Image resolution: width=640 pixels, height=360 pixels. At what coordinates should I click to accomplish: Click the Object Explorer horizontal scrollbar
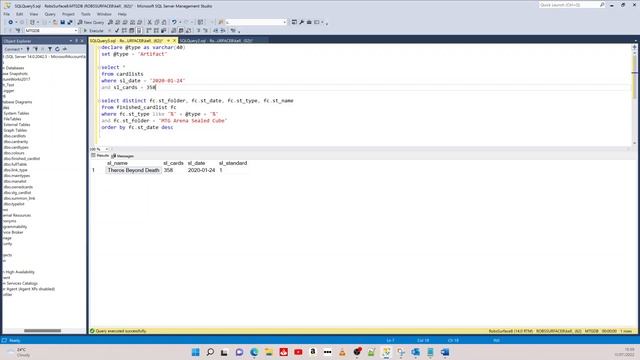(42, 331)
